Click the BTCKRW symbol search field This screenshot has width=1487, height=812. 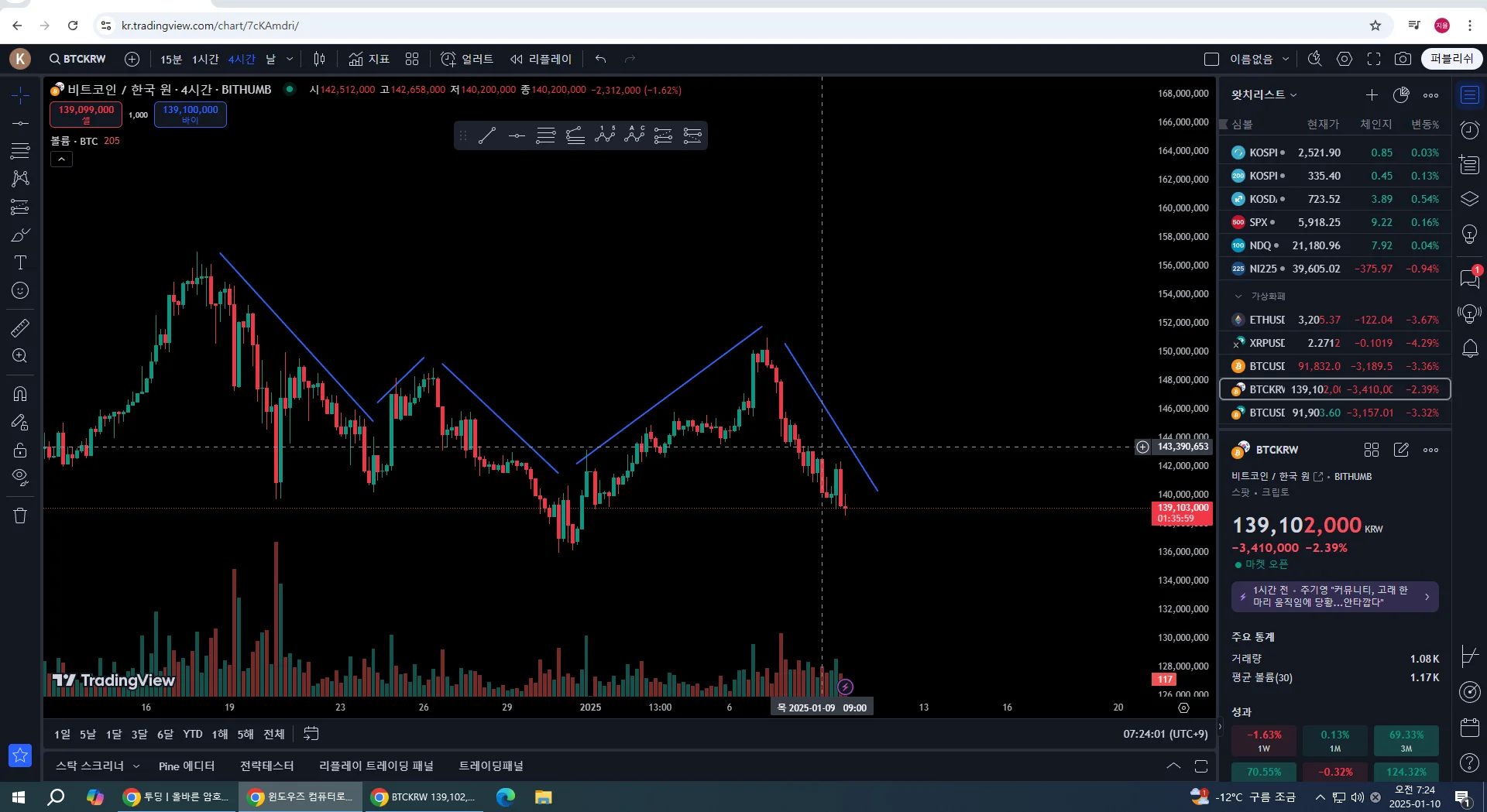point(77,59)
